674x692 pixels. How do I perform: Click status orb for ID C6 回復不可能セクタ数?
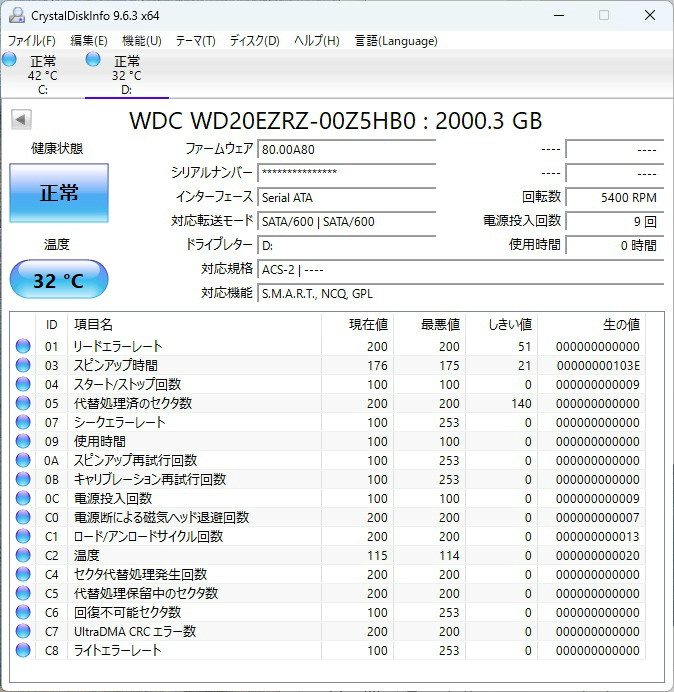(23, 613)
